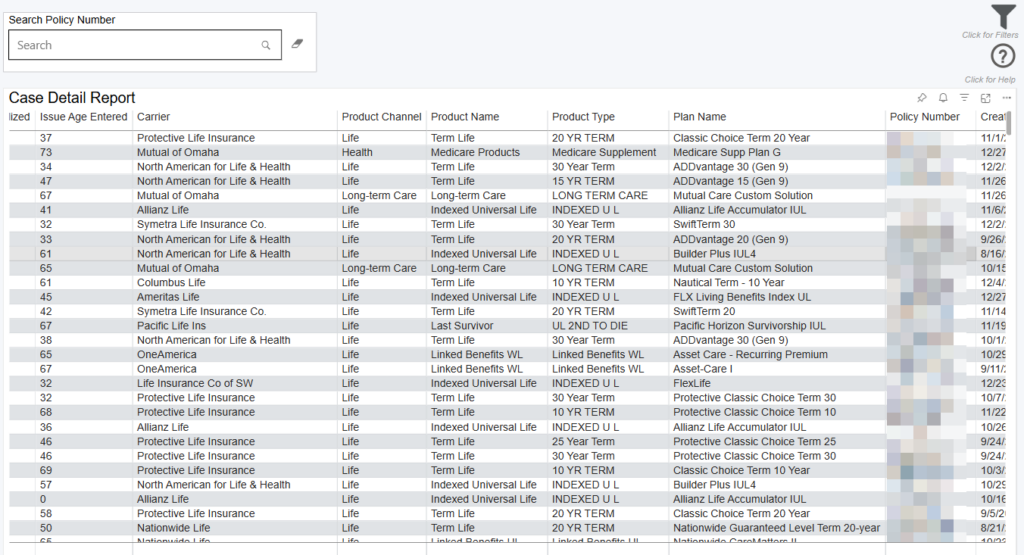Click the magnifier icon in Search box
The height and width of the screenshot is (555, 1024).
pyautogui.click(x=266, y=45)
